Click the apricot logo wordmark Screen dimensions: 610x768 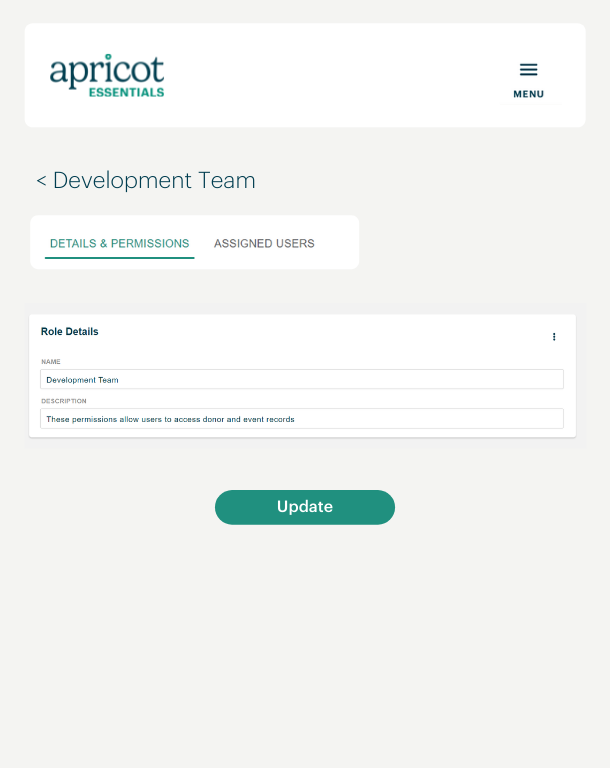(x=106, y=71)
